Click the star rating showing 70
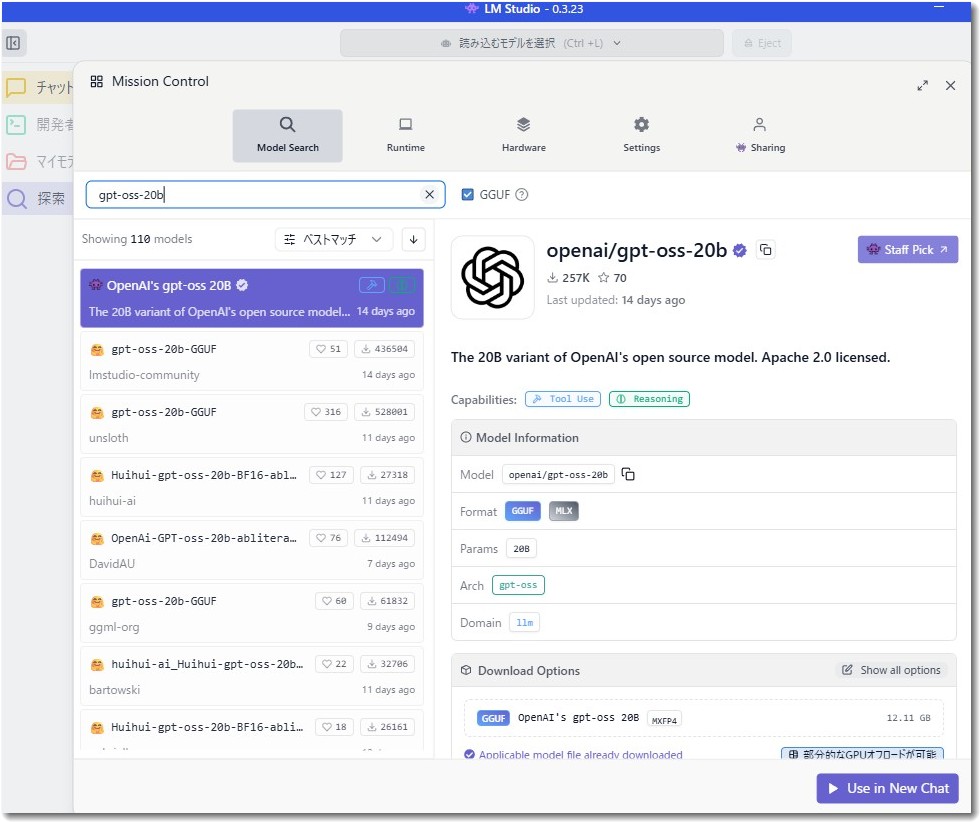 click(x=612, y=278)
